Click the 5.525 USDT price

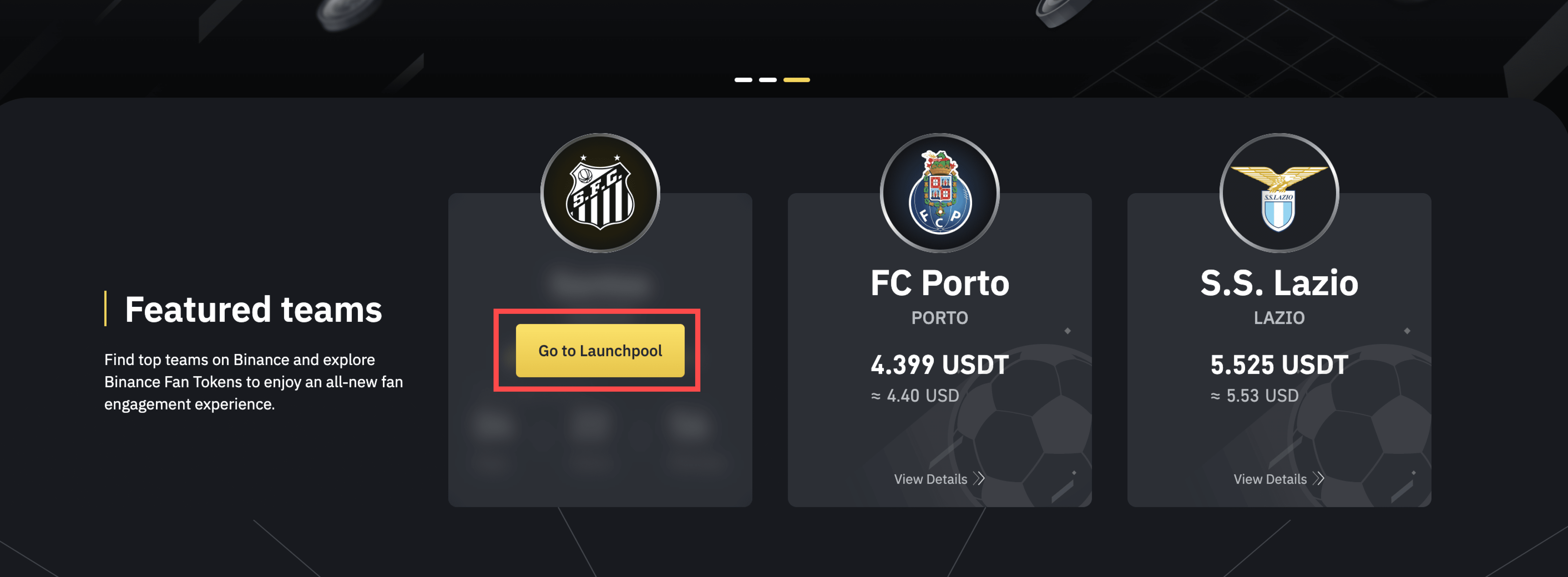(1279, 365)
